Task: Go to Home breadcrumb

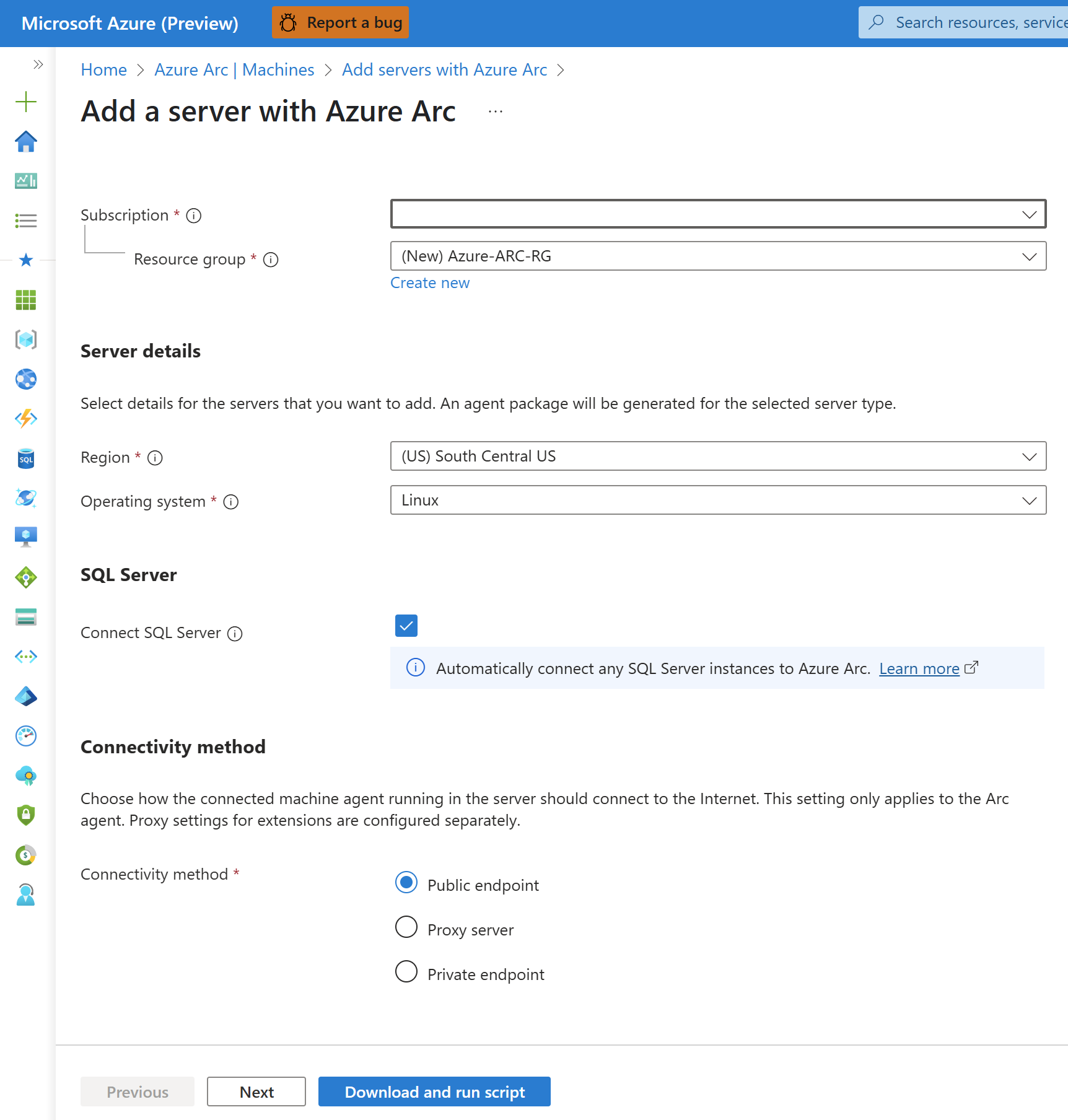Action: coord(104,70)
